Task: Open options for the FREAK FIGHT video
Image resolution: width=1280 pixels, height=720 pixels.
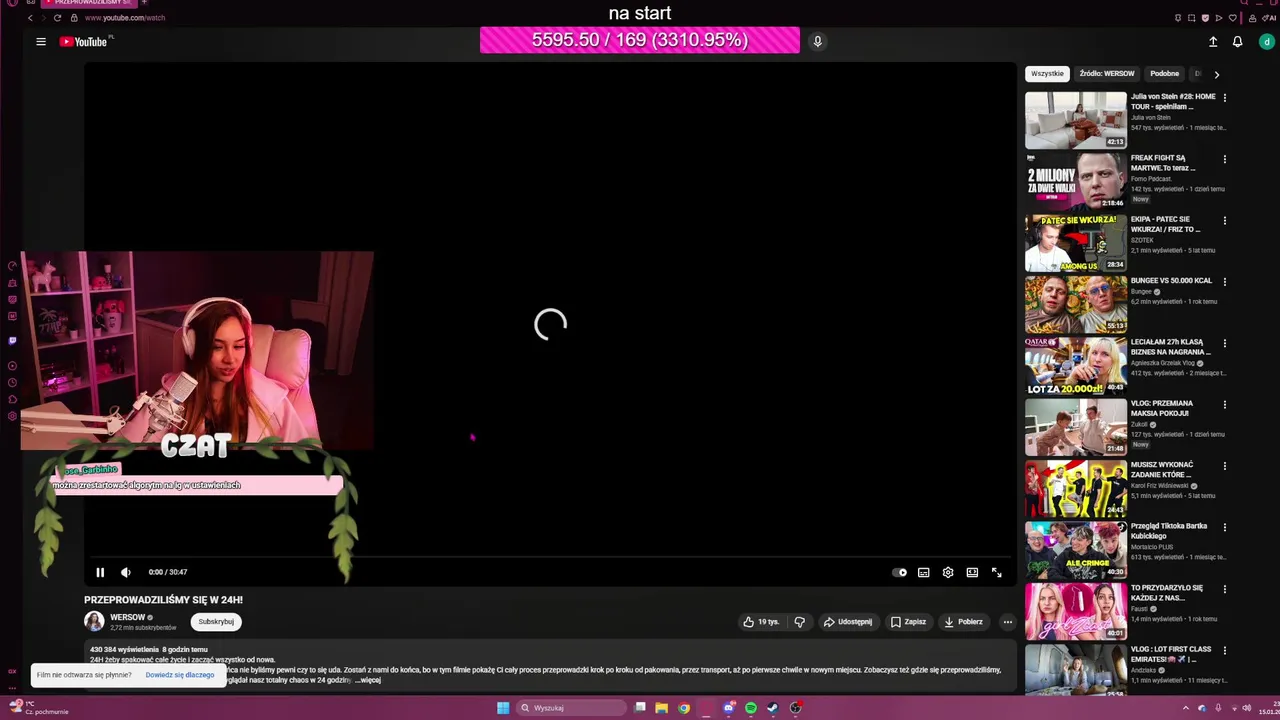Action: (1225, 159)
